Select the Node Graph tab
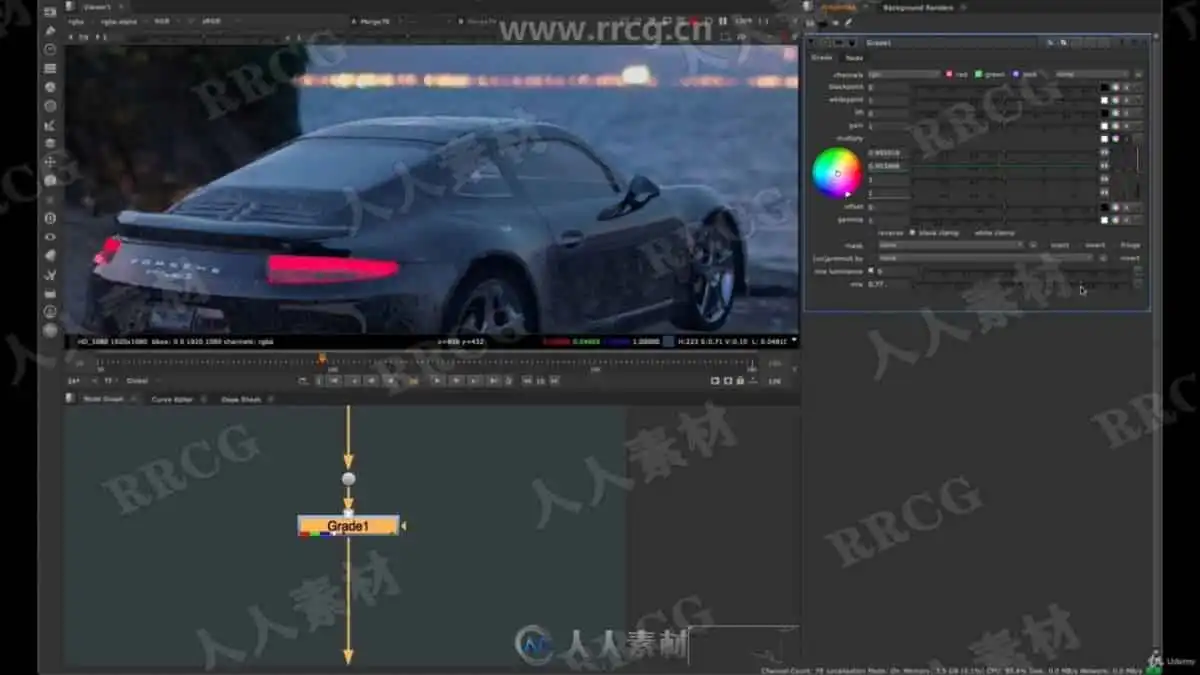 click(x=103, y=399)
